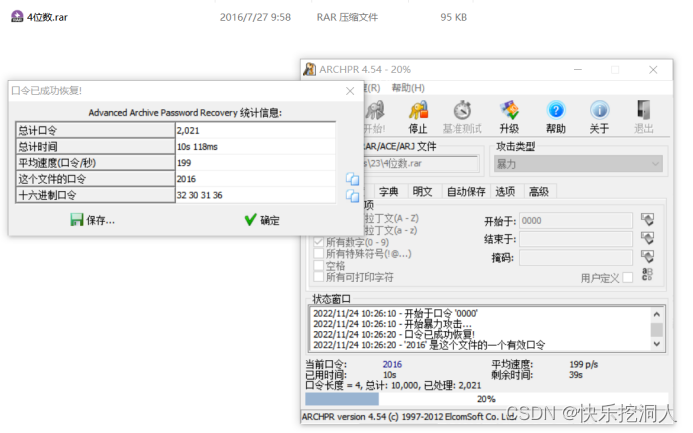This screenshot has width=693, height=433.
Task: Click the RAR 压缩文件 type text
Action: [347, 17]
